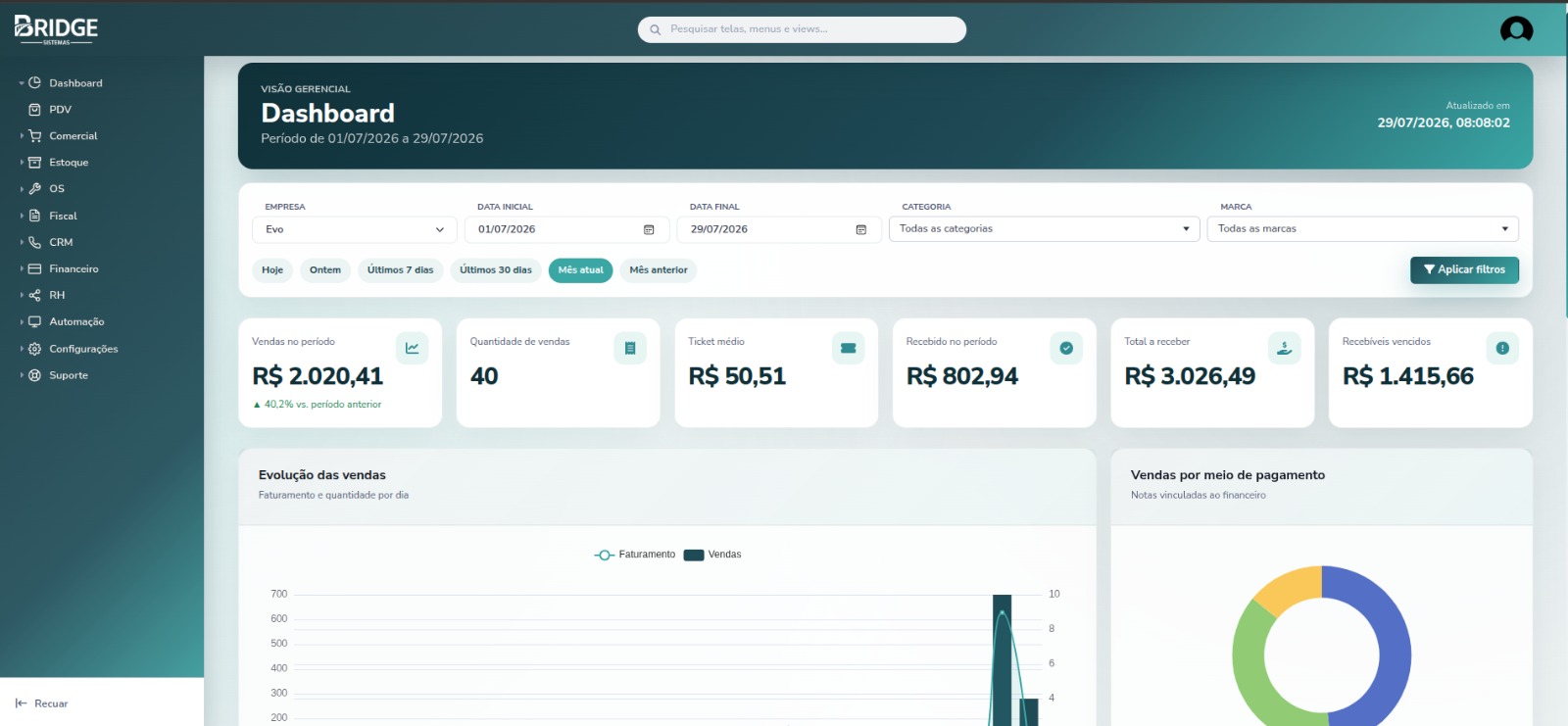Click the Dashboard pie-chart icon in sidebar
The height and width of the screenshot is (726, 1568).
pyautogui.click(x=34, y=83)
